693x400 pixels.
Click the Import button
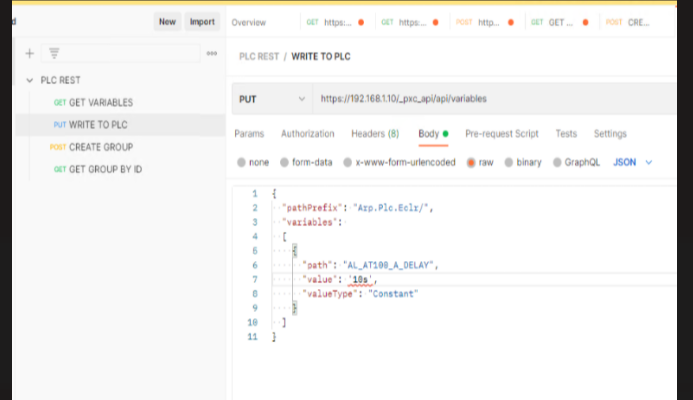tap(202, 22)
